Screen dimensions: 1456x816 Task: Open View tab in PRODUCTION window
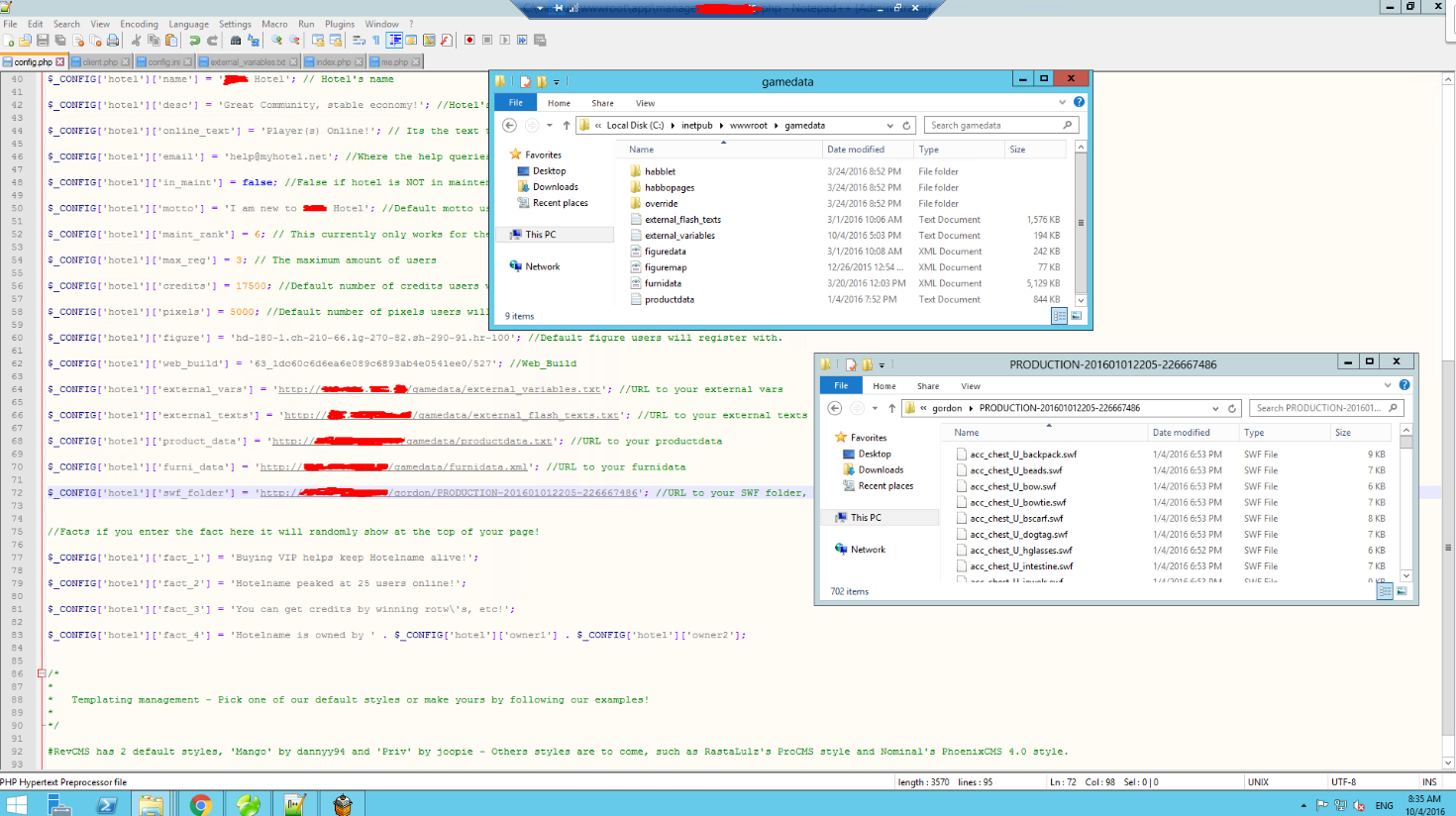pyautogui.click(x=971, y=386)
